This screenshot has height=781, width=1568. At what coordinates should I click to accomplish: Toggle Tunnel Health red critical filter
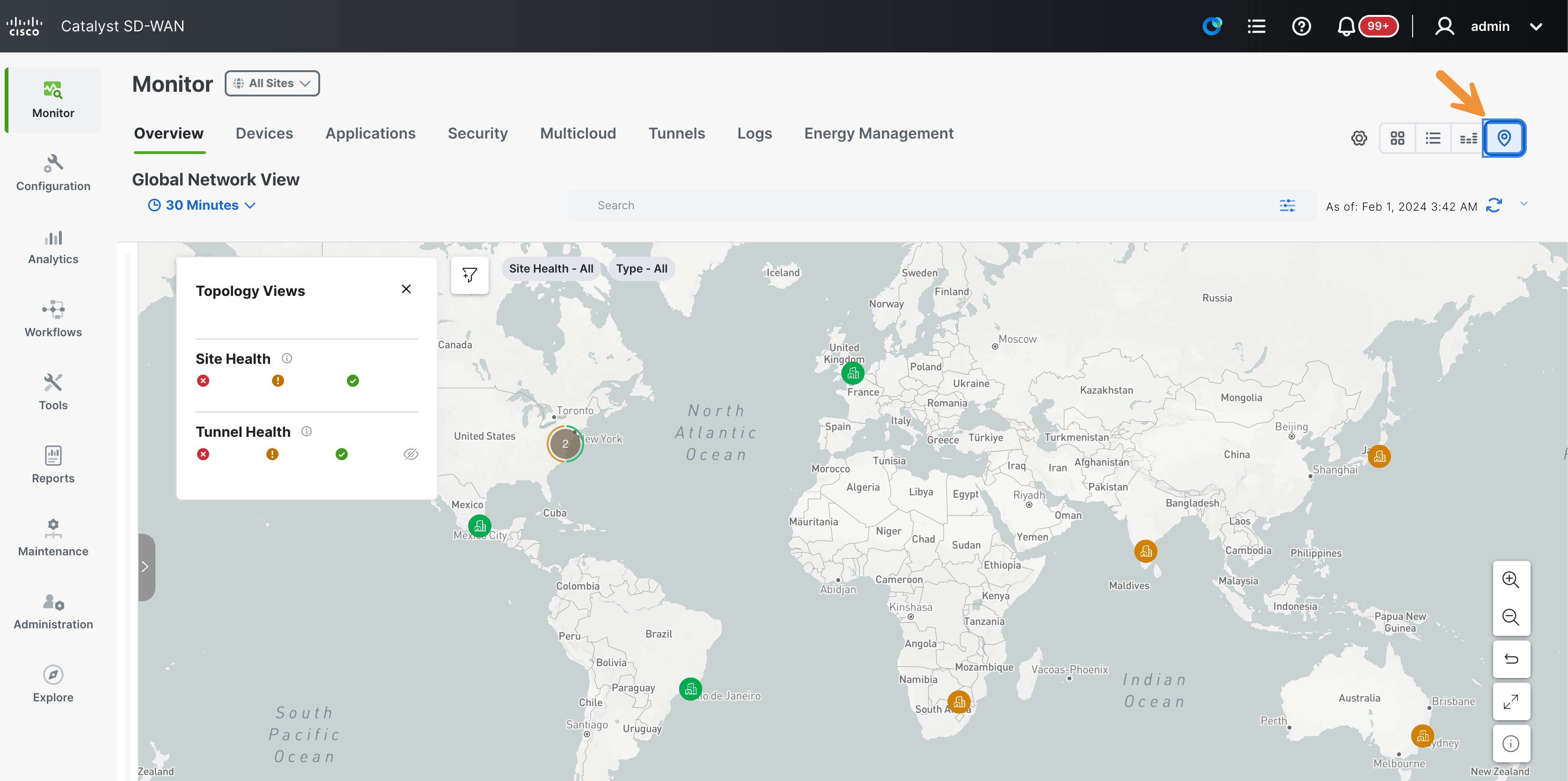pos(203,454)
